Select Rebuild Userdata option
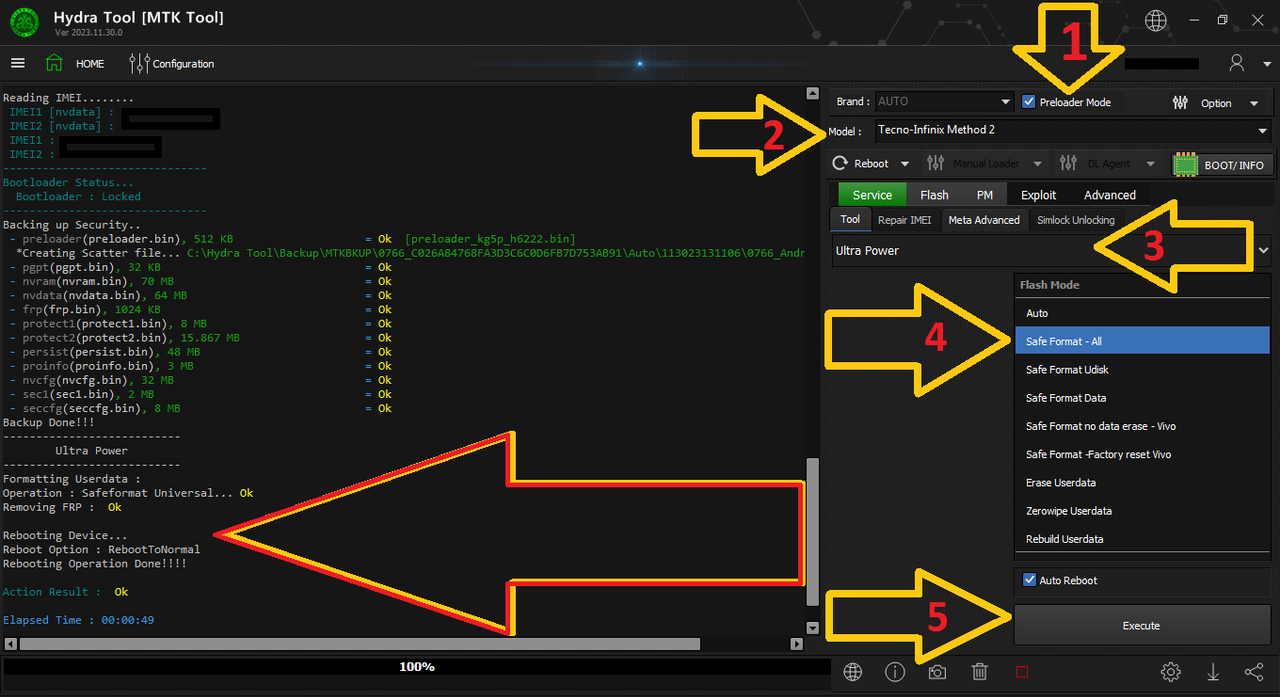The height and width of the screenshot is (697, 1280). (x=1142, y=539)
